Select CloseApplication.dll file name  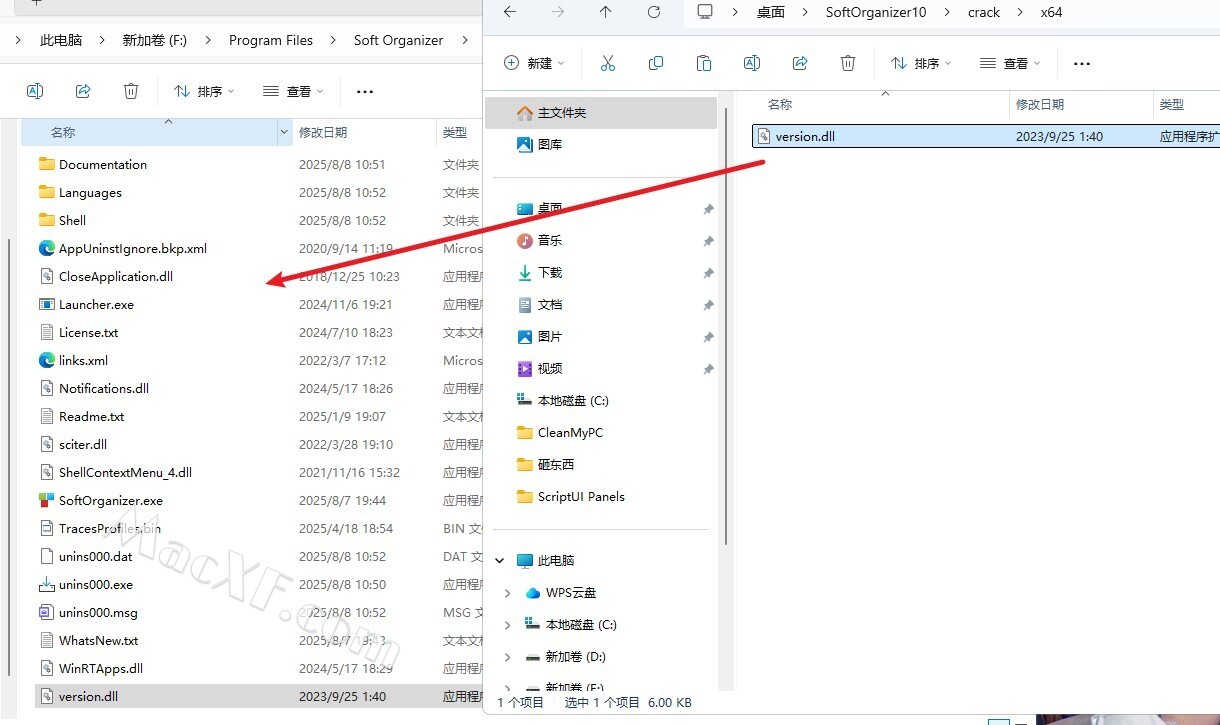click(x=116, y=276)
